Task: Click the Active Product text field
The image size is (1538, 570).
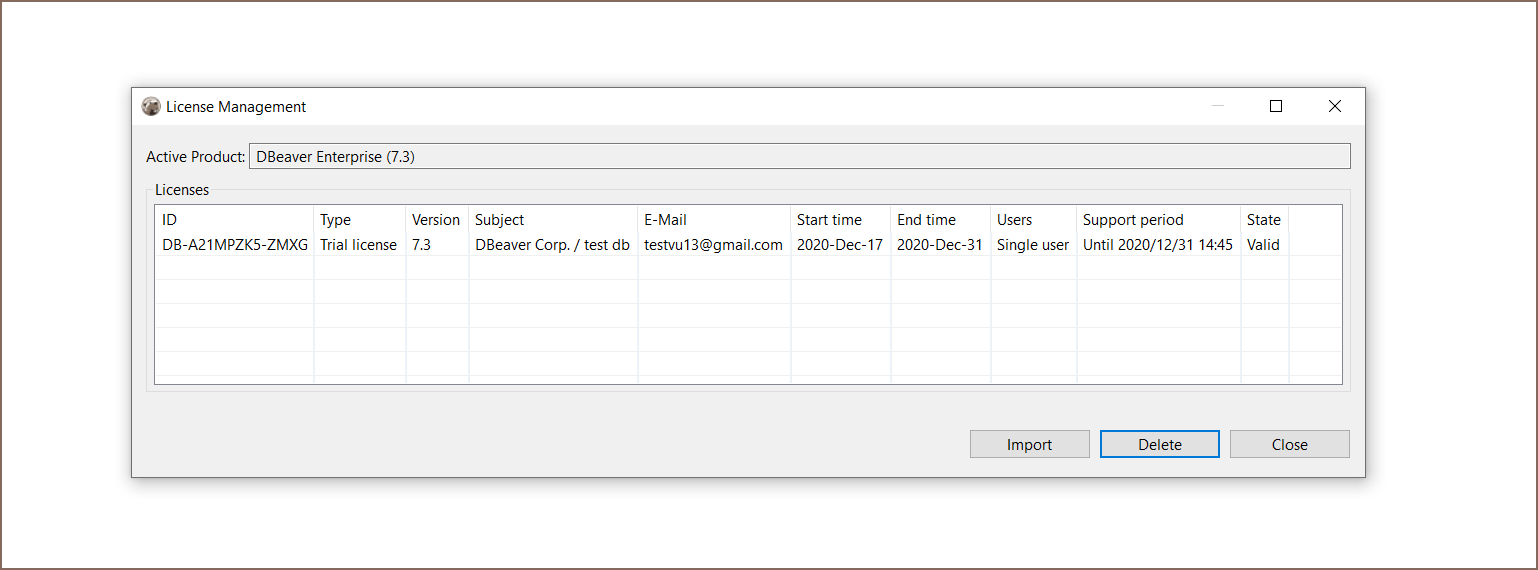Action: 799,156
